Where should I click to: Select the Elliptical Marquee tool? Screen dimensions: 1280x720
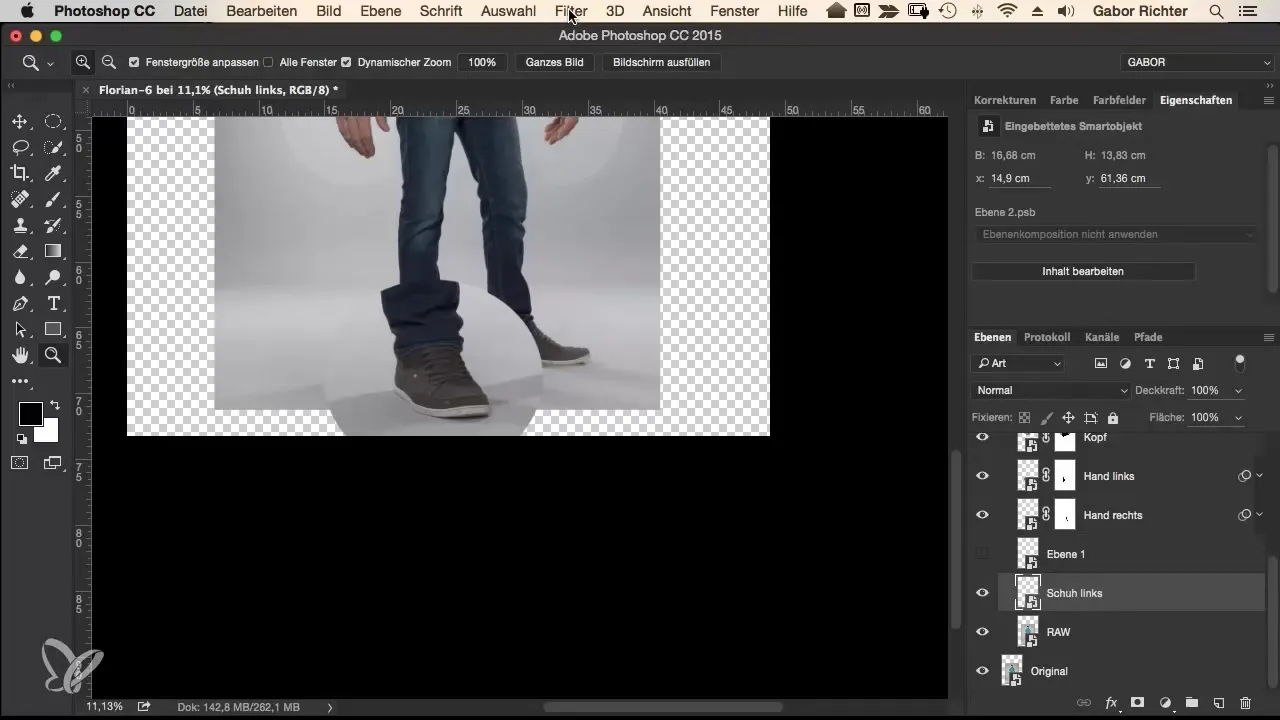[53, 122]
